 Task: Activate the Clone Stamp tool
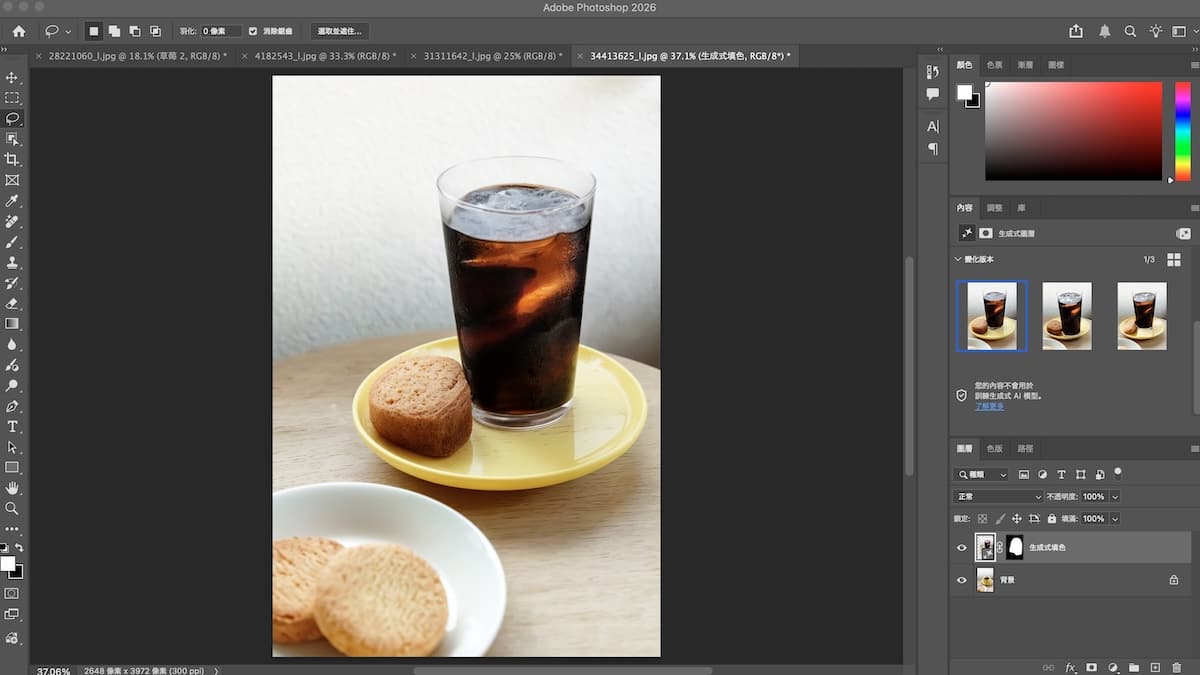tap(12, 262)
